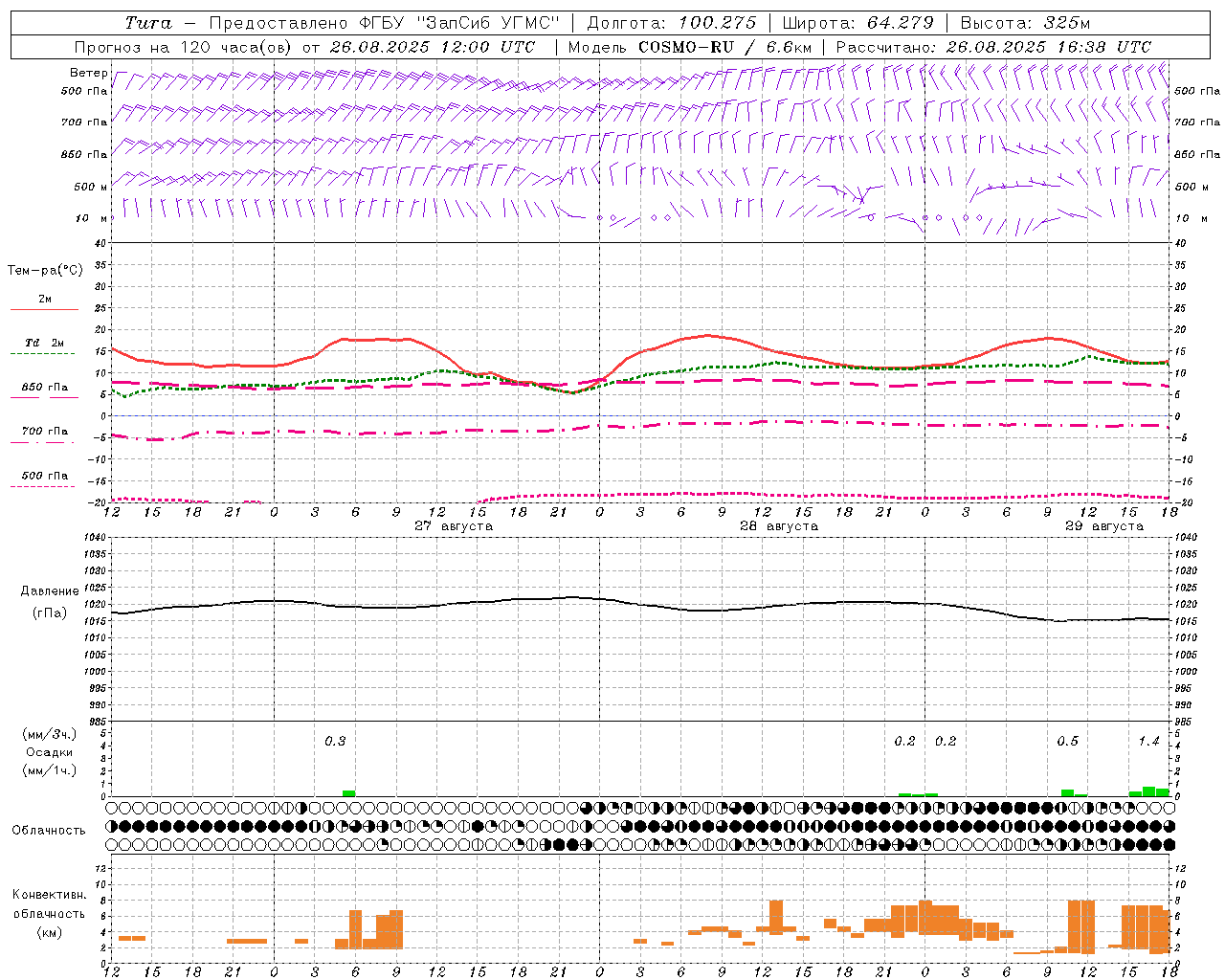The height and width of the screenshot is (980, 1225).
Task: Click the "(гПа)" unit under Давление
Action: pyautogui.click(x=50, y=612)
